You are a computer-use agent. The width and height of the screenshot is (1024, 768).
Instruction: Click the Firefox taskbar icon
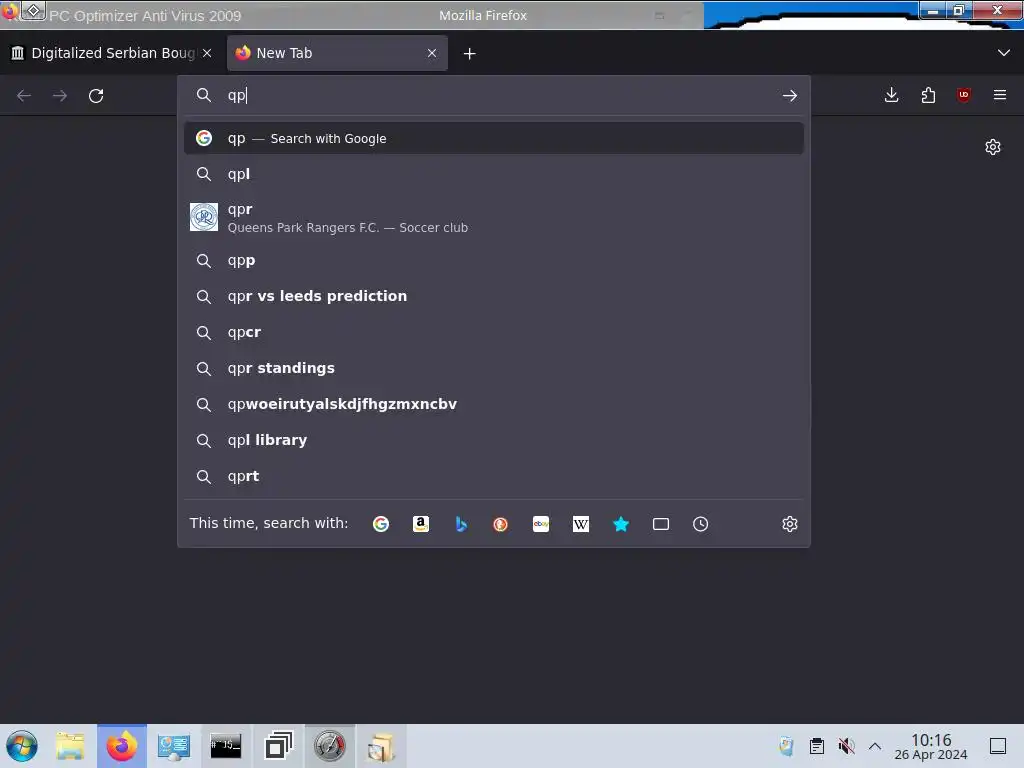pos(122,746)
